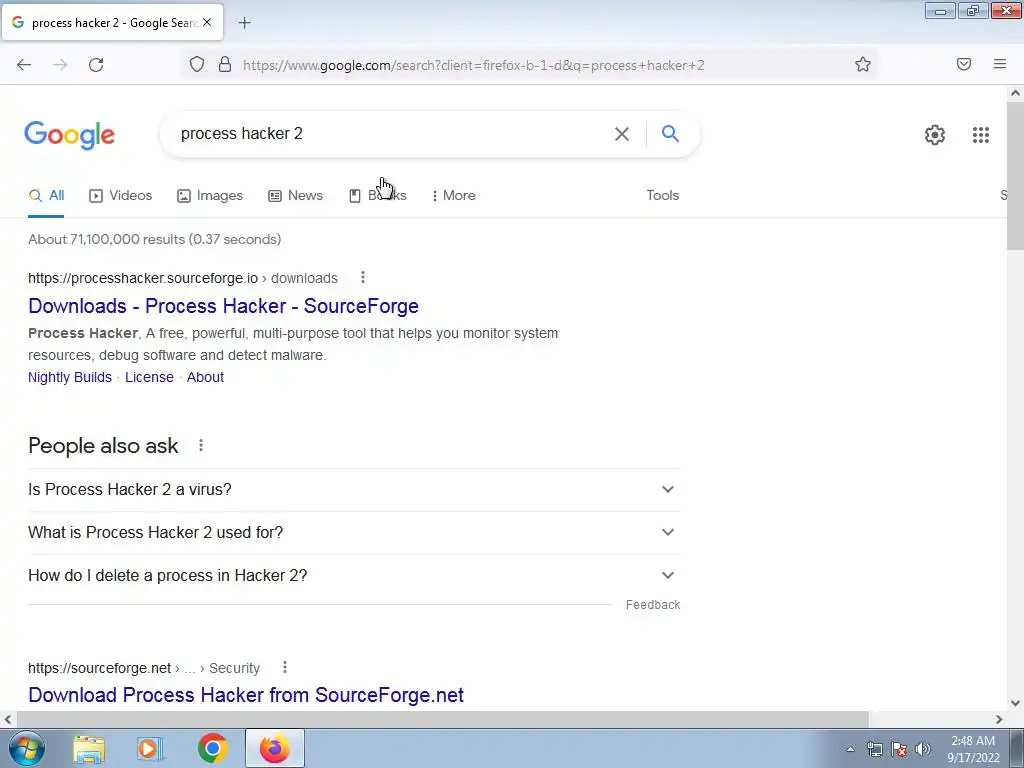
Task: Open options menu for the sourceforge.net result
Action: pos(285,667)
